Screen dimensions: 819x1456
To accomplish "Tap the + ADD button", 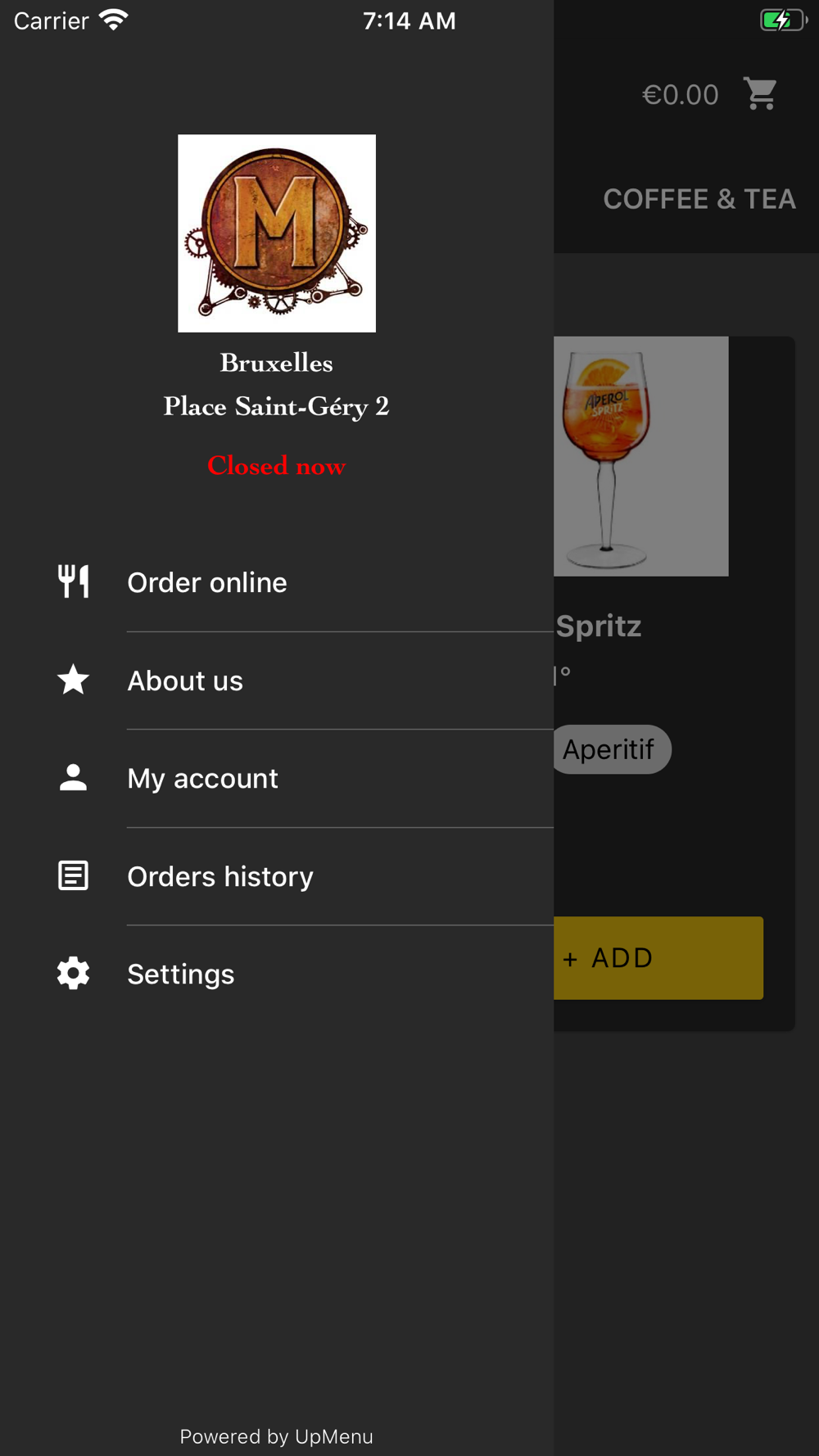I will (658, 957).
